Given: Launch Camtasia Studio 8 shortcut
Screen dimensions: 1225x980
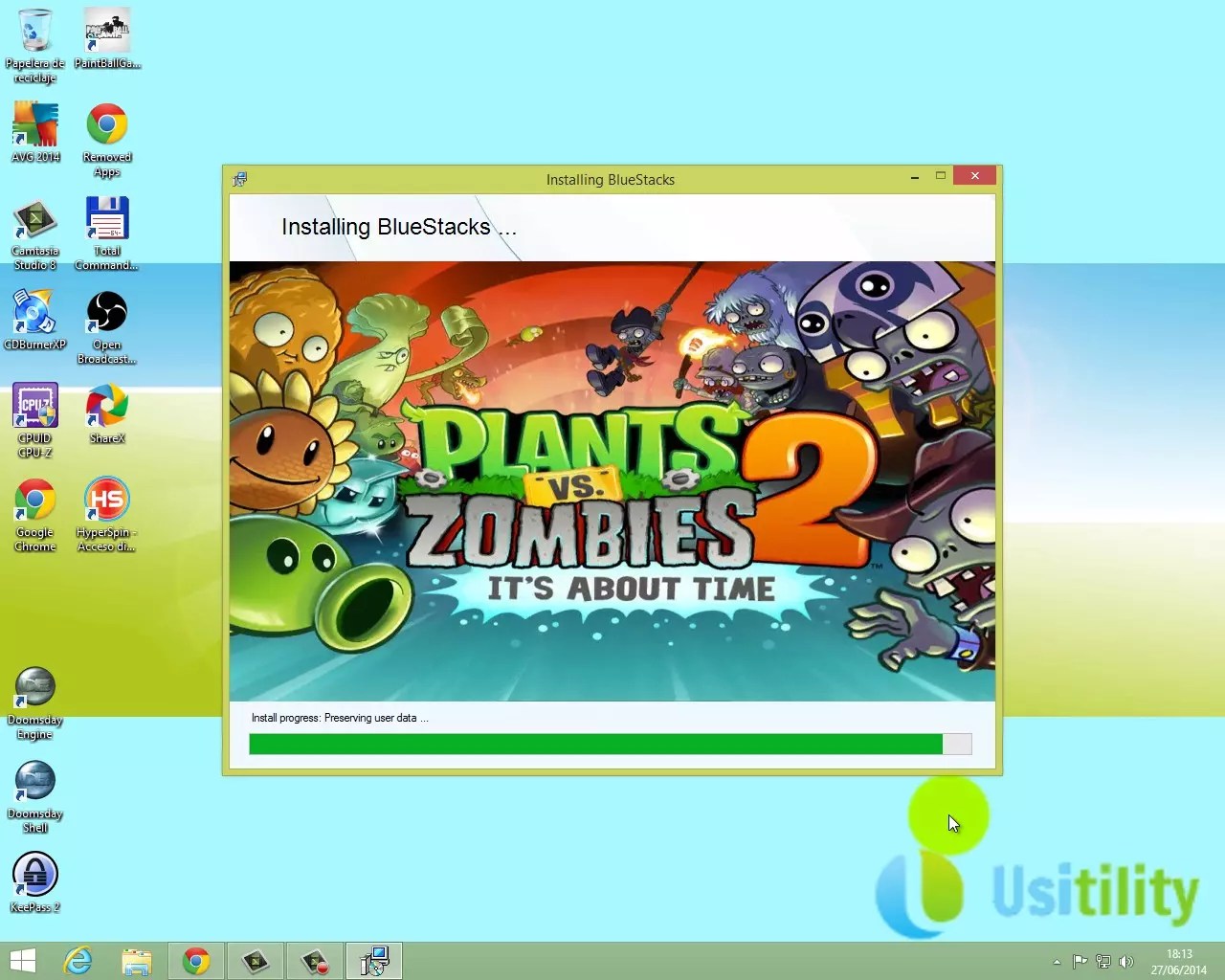Looking at the screenshot, I should [x=35, y=219].
